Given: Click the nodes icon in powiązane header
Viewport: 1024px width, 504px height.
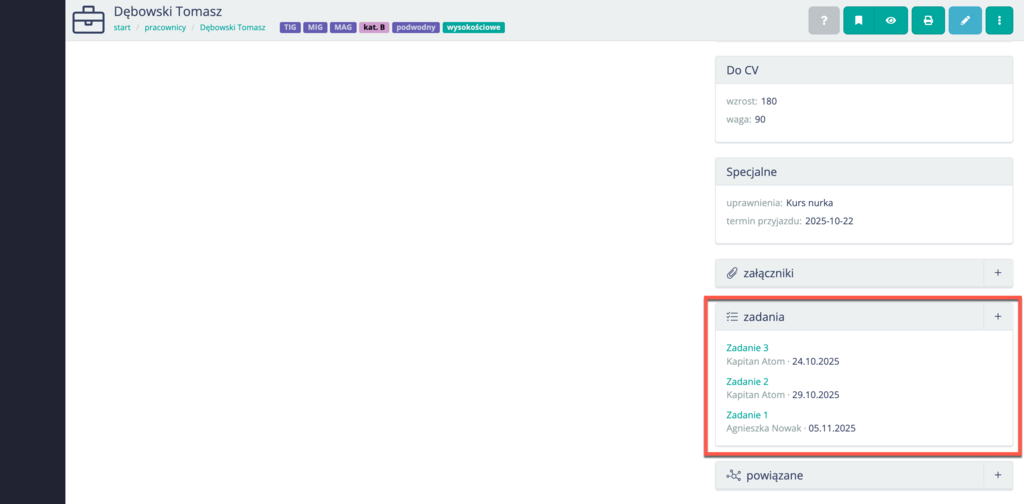Looking at the screenshot, I should click(x=734, y=475).
